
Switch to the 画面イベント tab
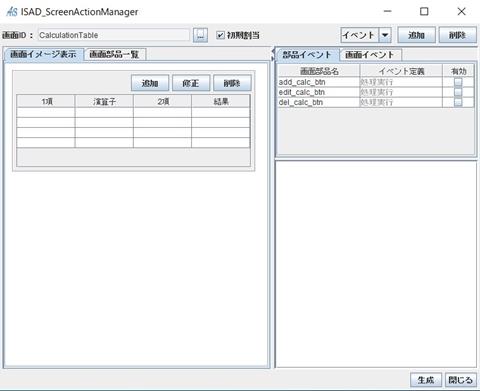[370, 55]
